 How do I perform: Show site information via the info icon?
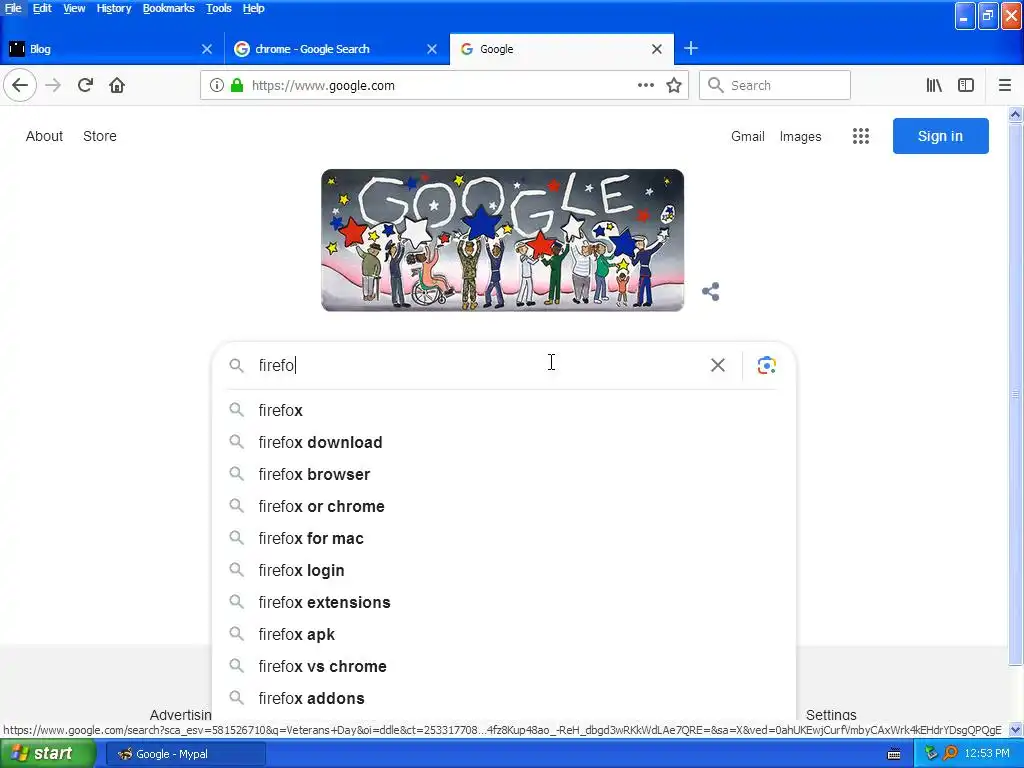click(x=217, y=86)
